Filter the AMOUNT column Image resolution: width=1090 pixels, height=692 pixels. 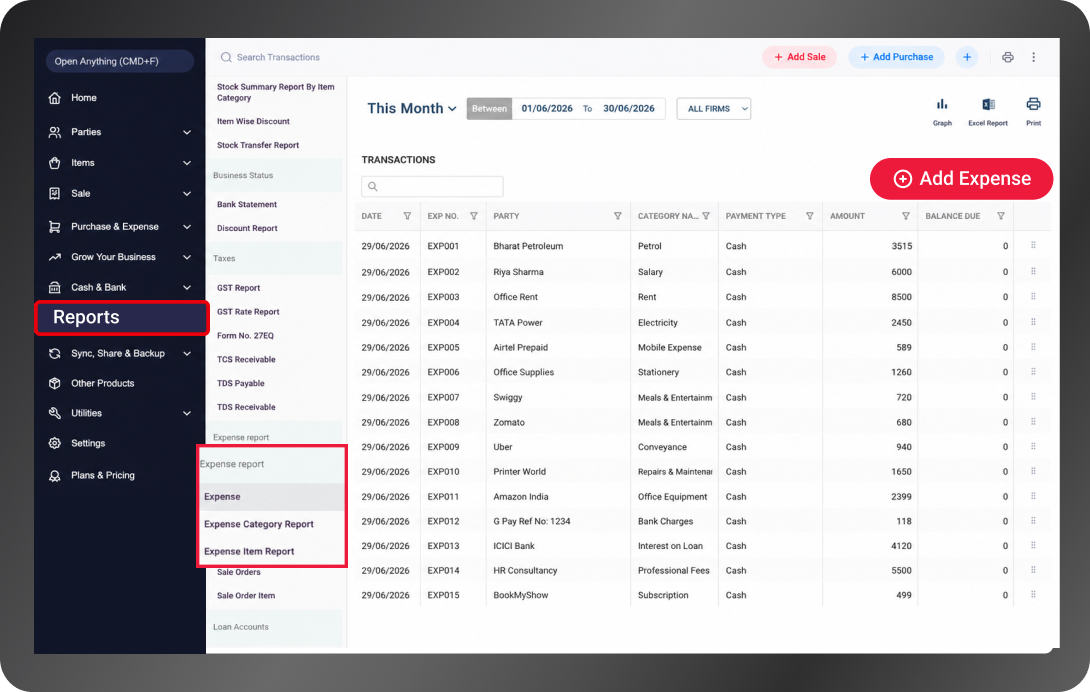pos(906,216)
